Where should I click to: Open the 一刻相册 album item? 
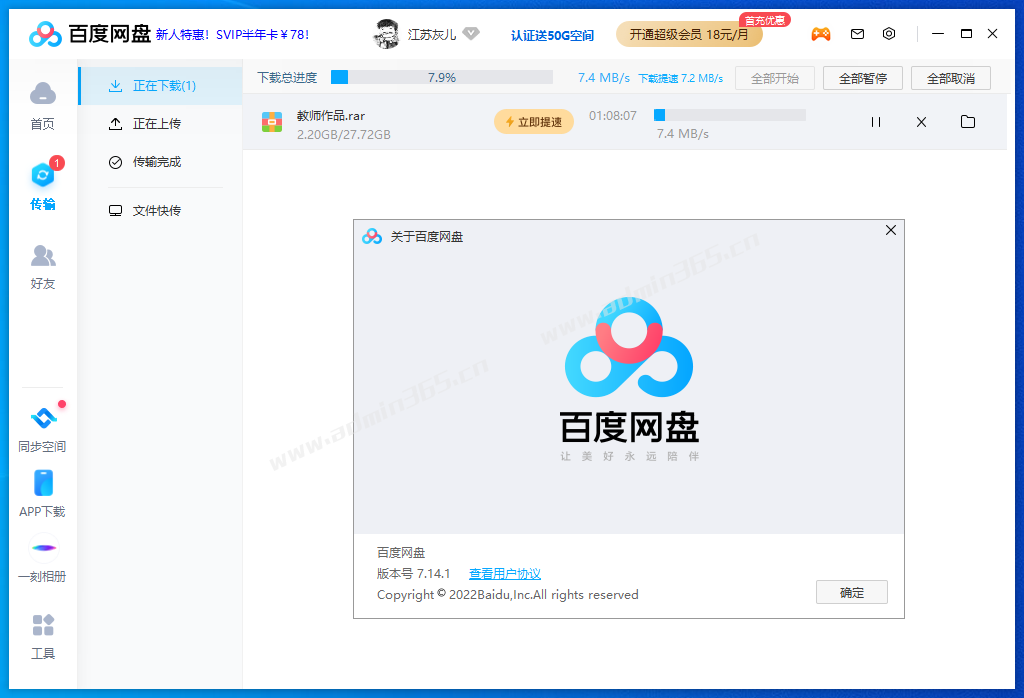pos(42,559)
